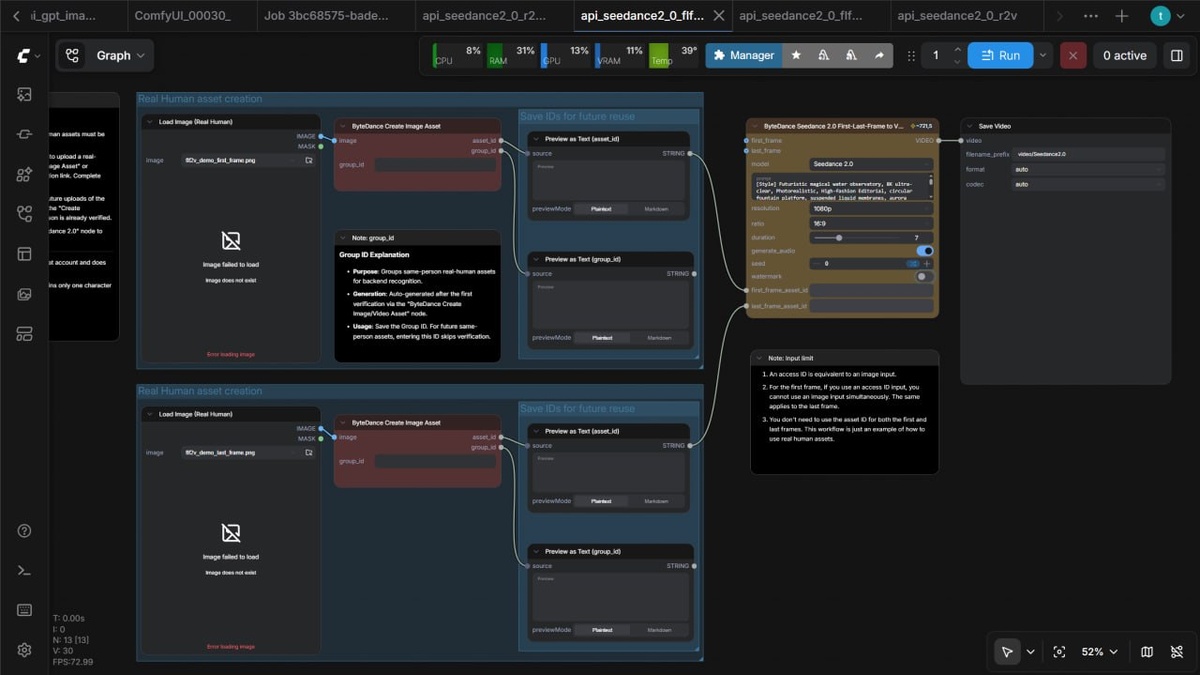
Task: Cancel current run with red X button
Action: point(1073,55)
